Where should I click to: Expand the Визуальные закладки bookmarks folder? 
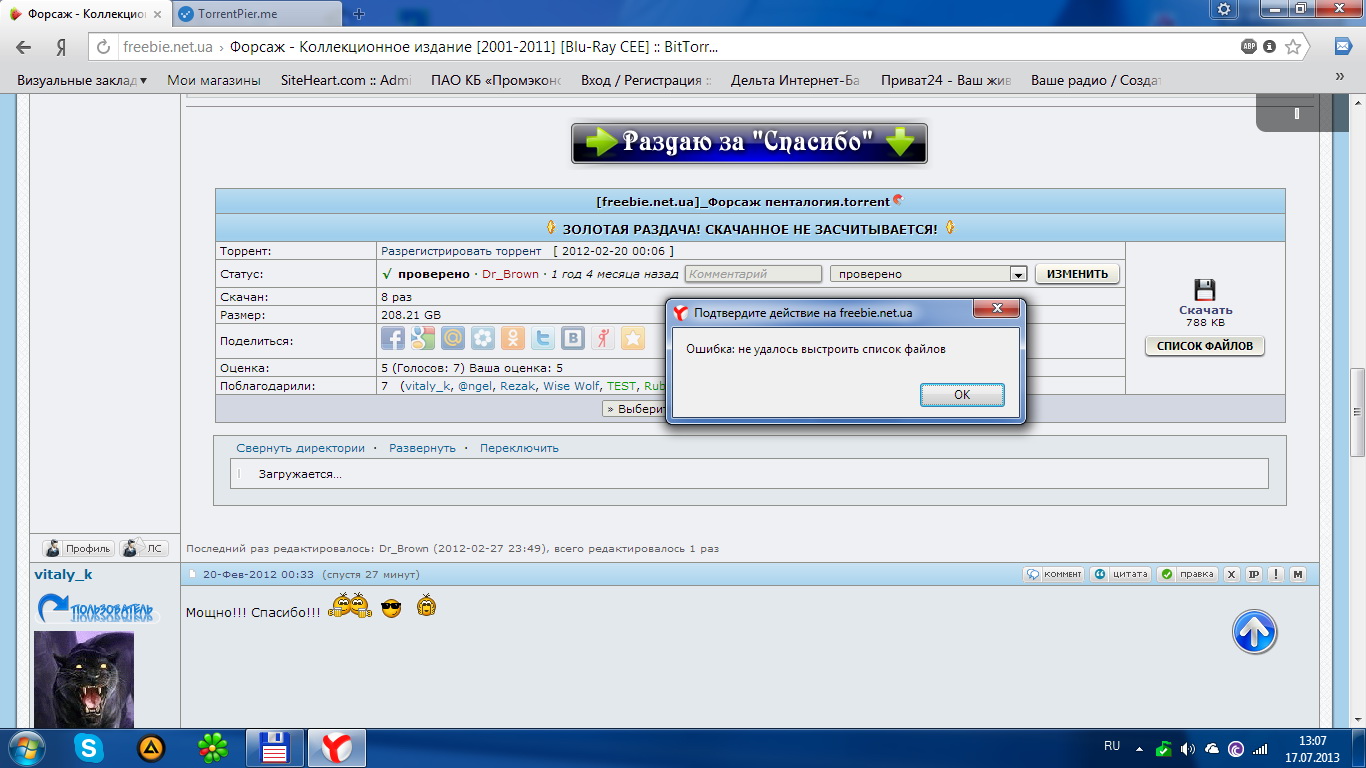coord(82,80)
